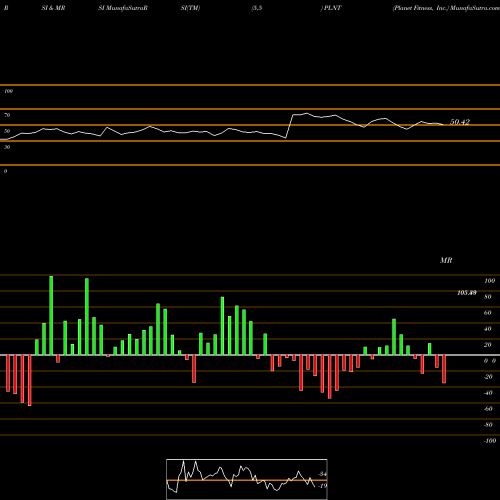Click the MR panel title label
This screenshot has width=500, height=500.
point(446,260)
